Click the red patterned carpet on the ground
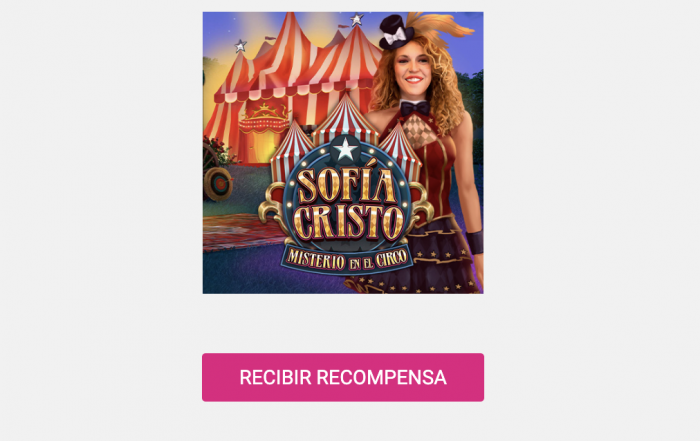Image resolution: width=700 pixels, height=441 pixels. click(x=242, y=231)
